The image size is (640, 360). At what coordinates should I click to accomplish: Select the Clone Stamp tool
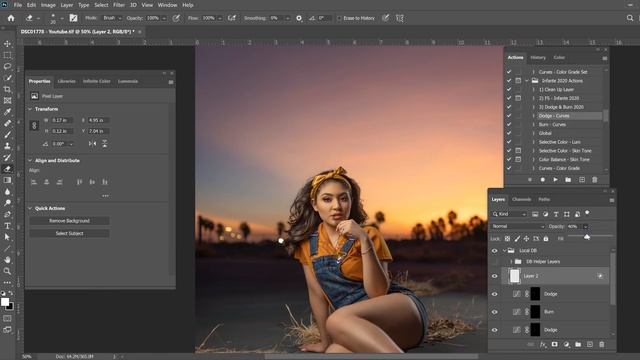pyautogui.click(x=7, y=146)
